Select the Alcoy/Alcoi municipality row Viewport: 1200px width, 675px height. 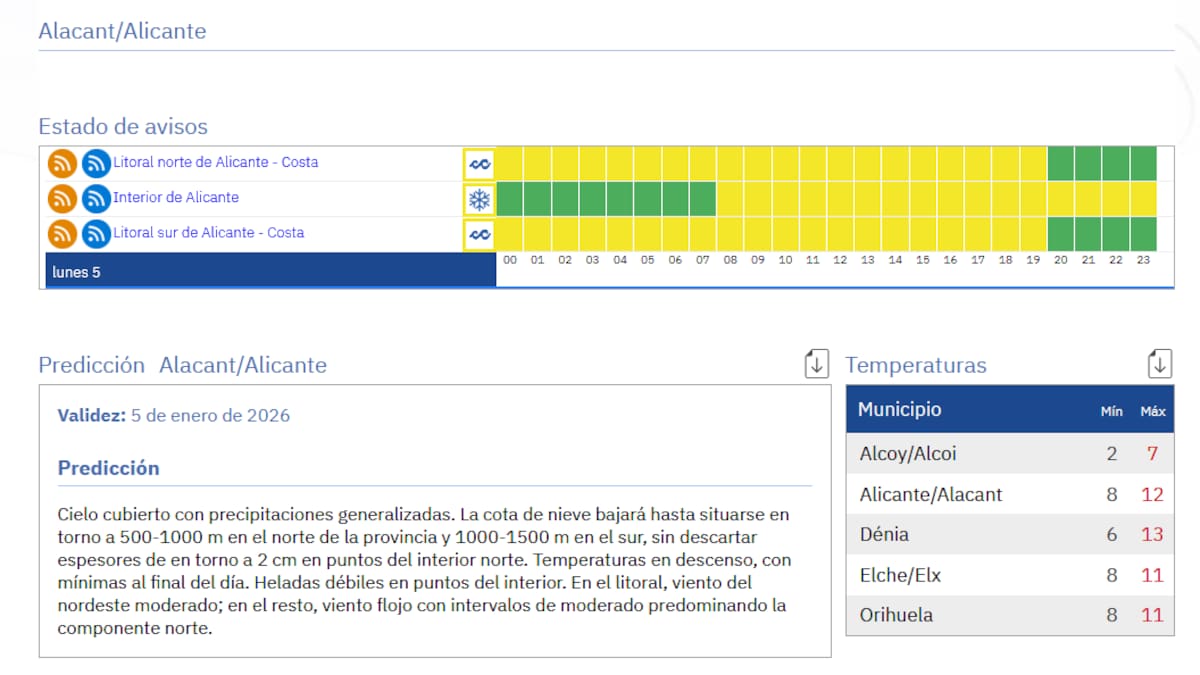coord(910,453)
